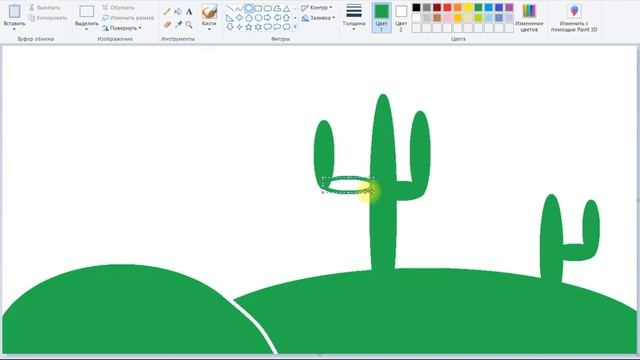Open Изменение цветов edit colors dialog
Image resolution: width=640 pixels, height=360 pixels.
point(529,18)
